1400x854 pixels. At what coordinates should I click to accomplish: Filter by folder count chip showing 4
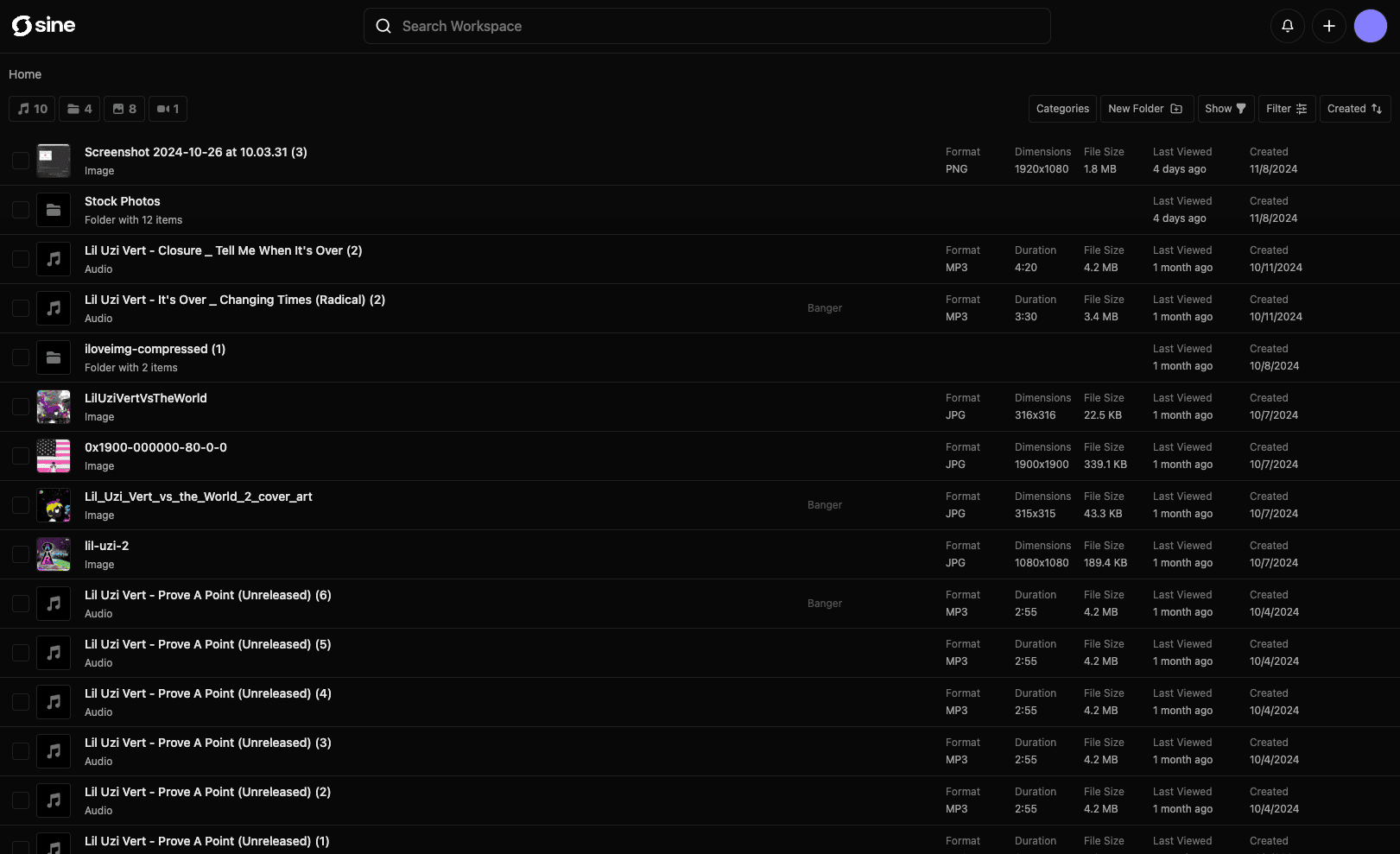[x=79, y=109]
